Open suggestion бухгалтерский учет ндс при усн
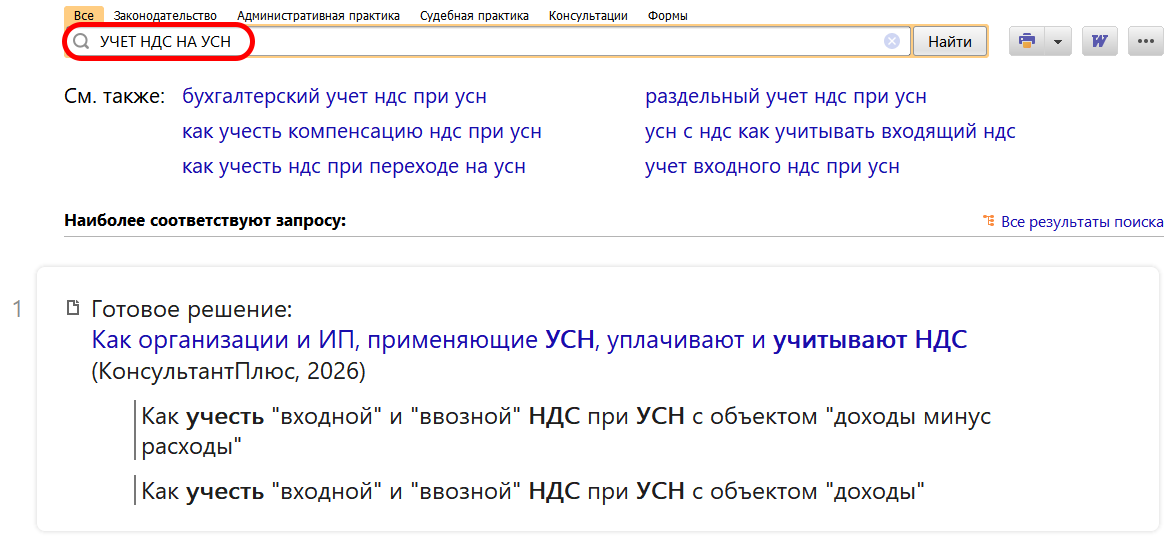1173x541 pixels. pyautogui.click(x=334, y=97)
